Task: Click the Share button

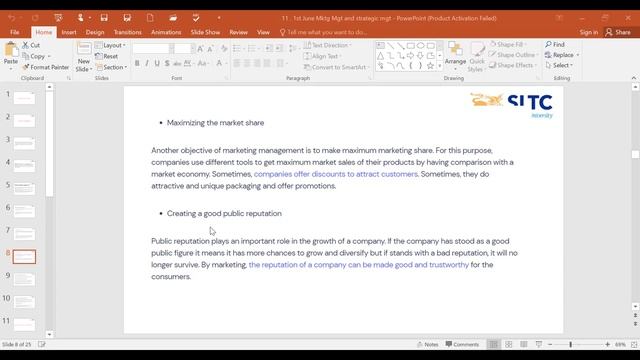Action: click(x=618, y=32)
